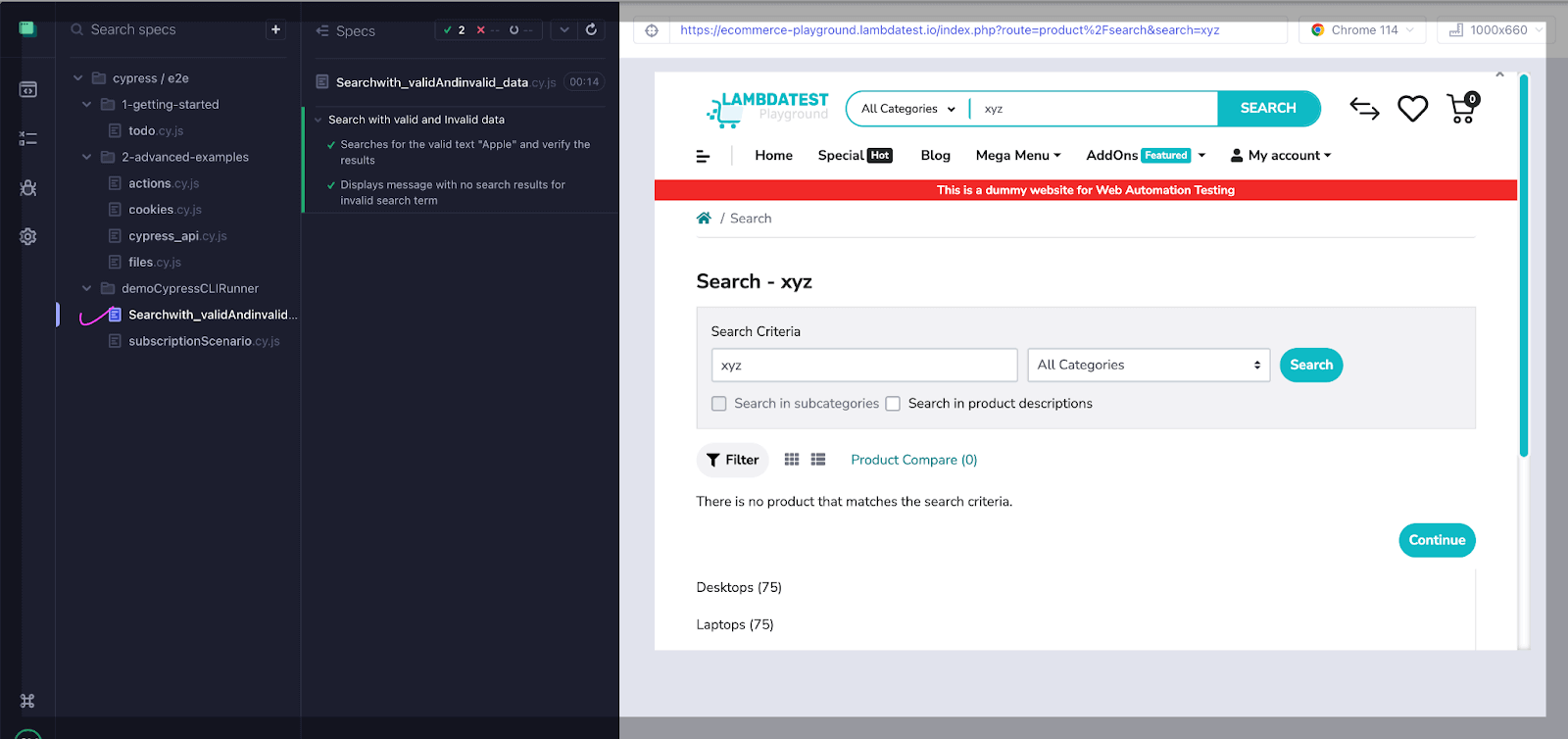
Task: Go to Home in site navigation
Action: click(x=773, y=155)
